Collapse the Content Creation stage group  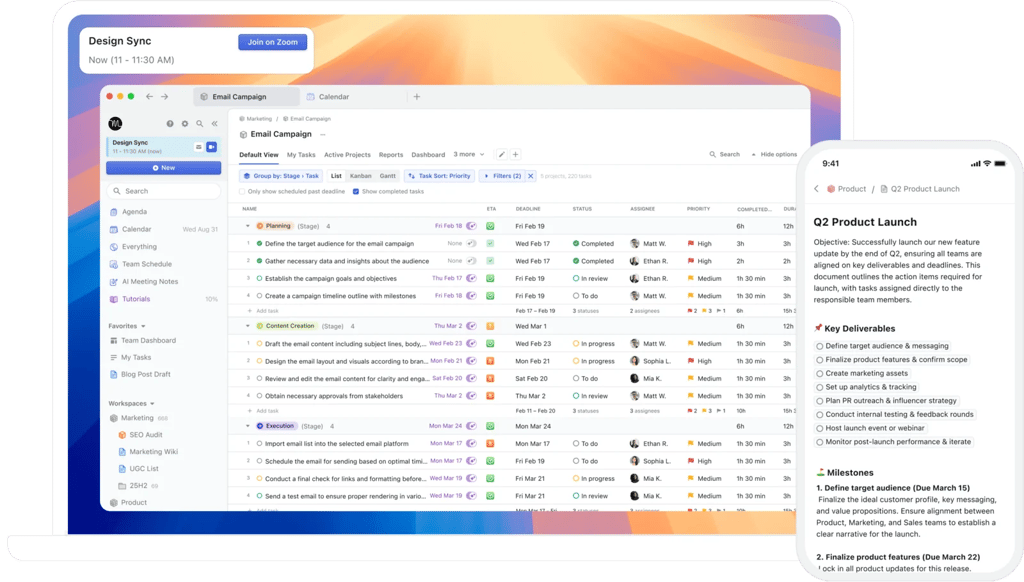pos(248,326)
